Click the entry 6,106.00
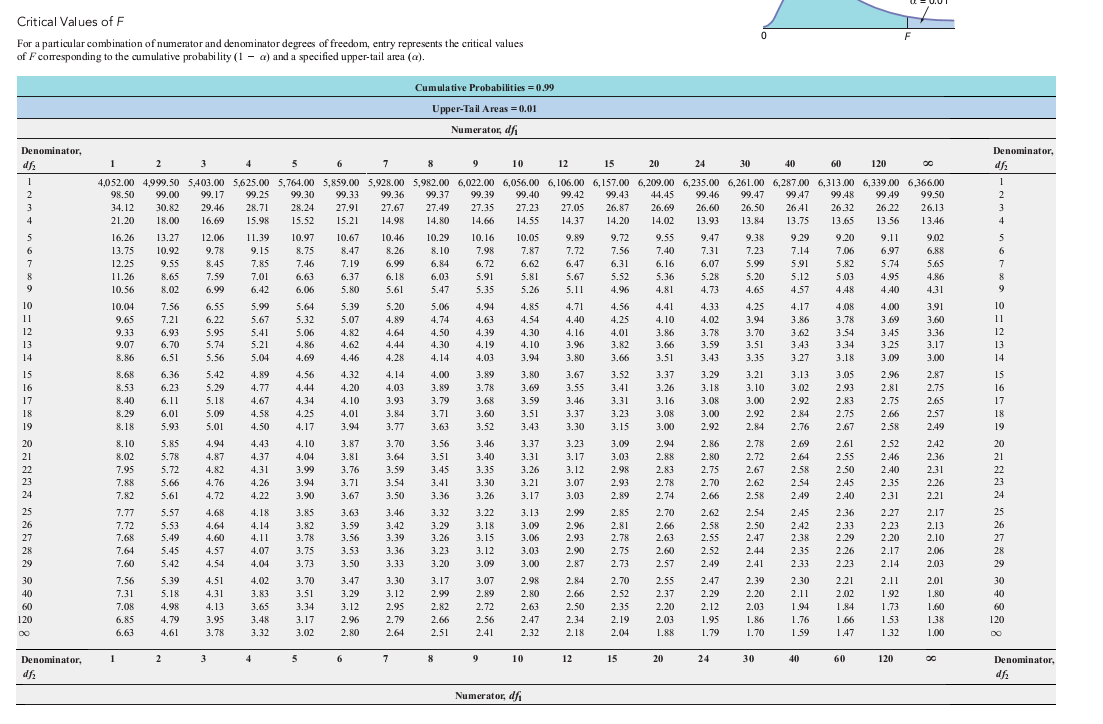 pos(566,182)
